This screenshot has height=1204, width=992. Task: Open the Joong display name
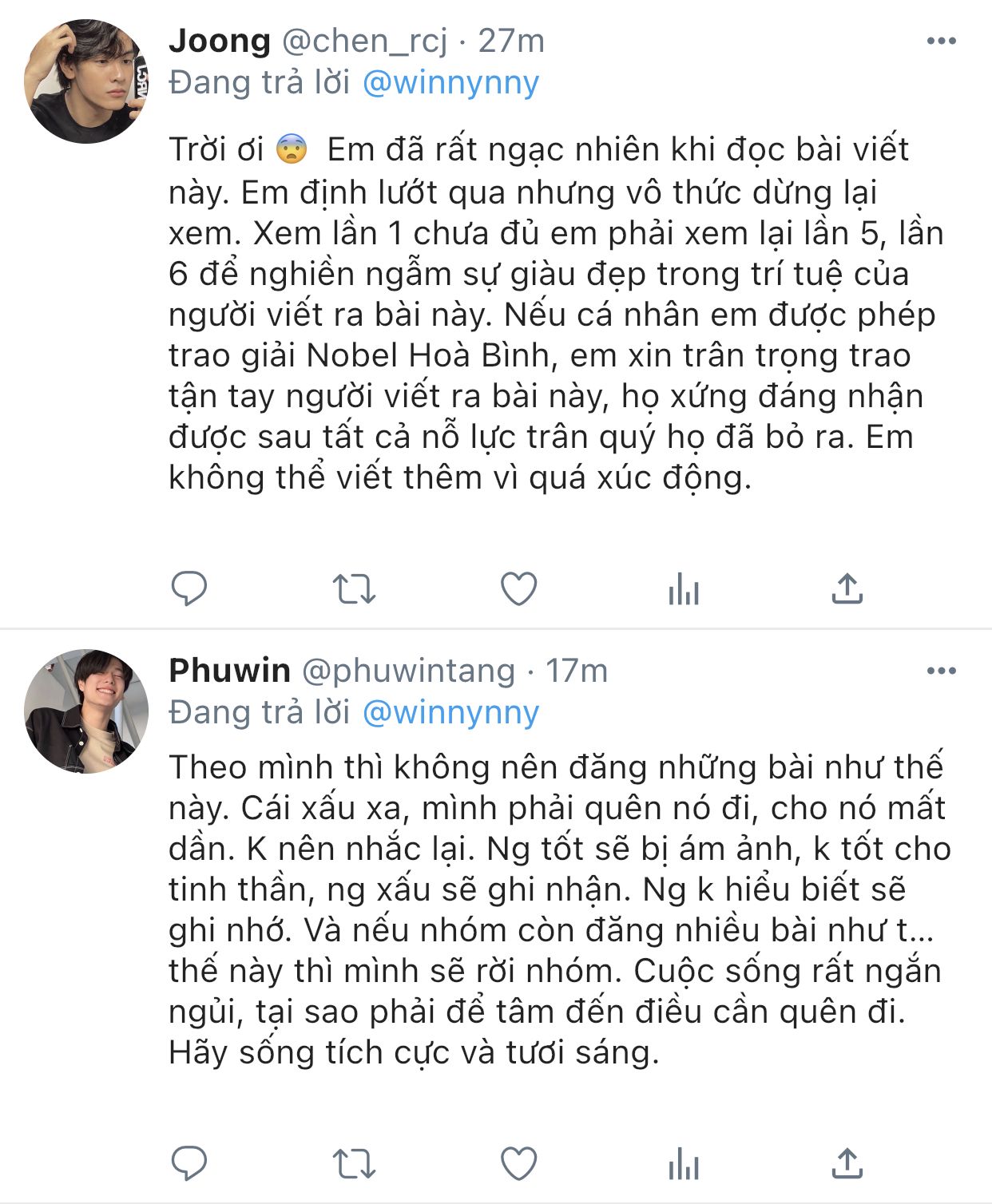click(220, 41)
